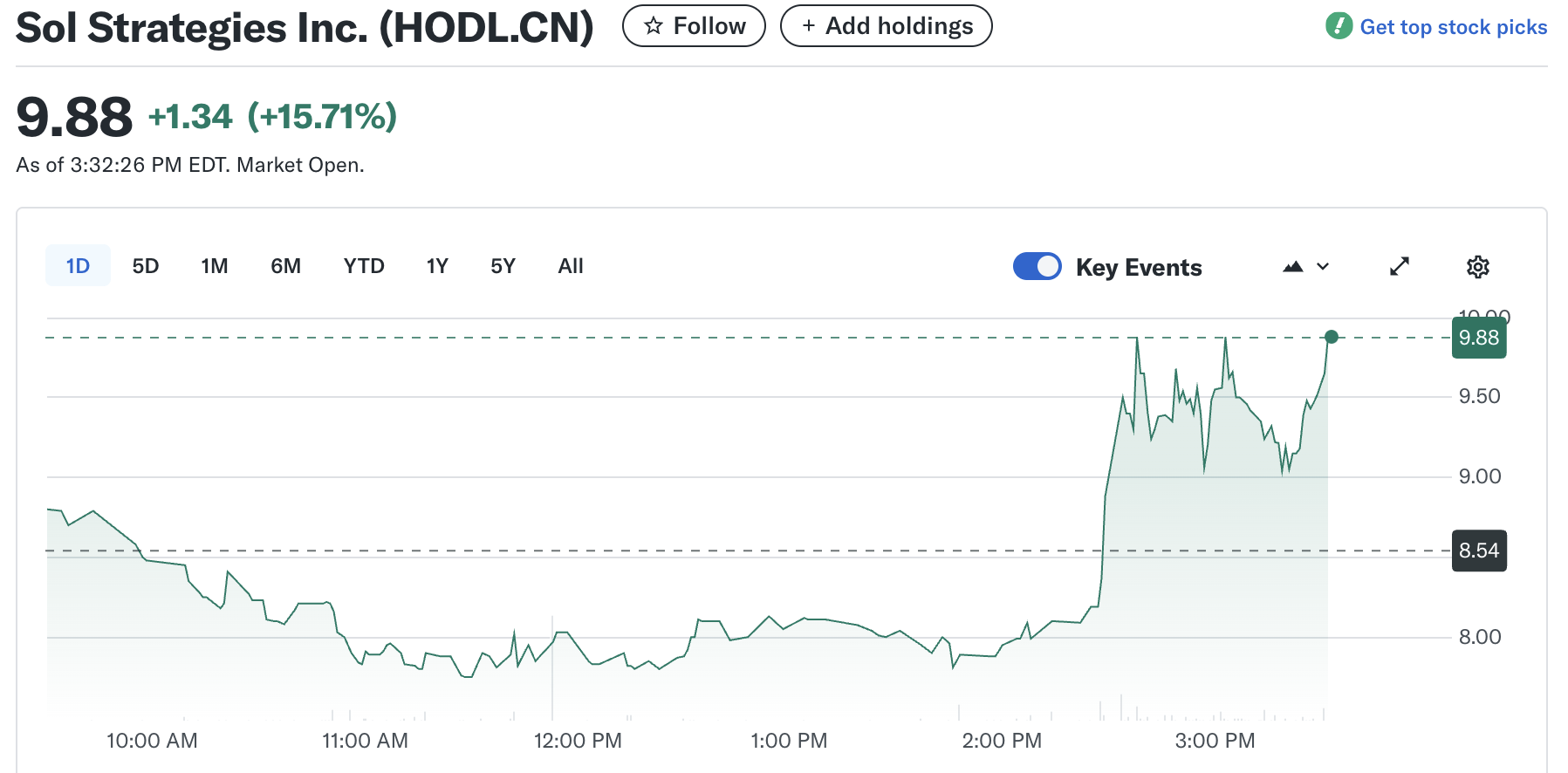Click the green icon beside Get top stock picks
The width and height of the screenshot is (1568, 773).
click(x=1338, y=25)
